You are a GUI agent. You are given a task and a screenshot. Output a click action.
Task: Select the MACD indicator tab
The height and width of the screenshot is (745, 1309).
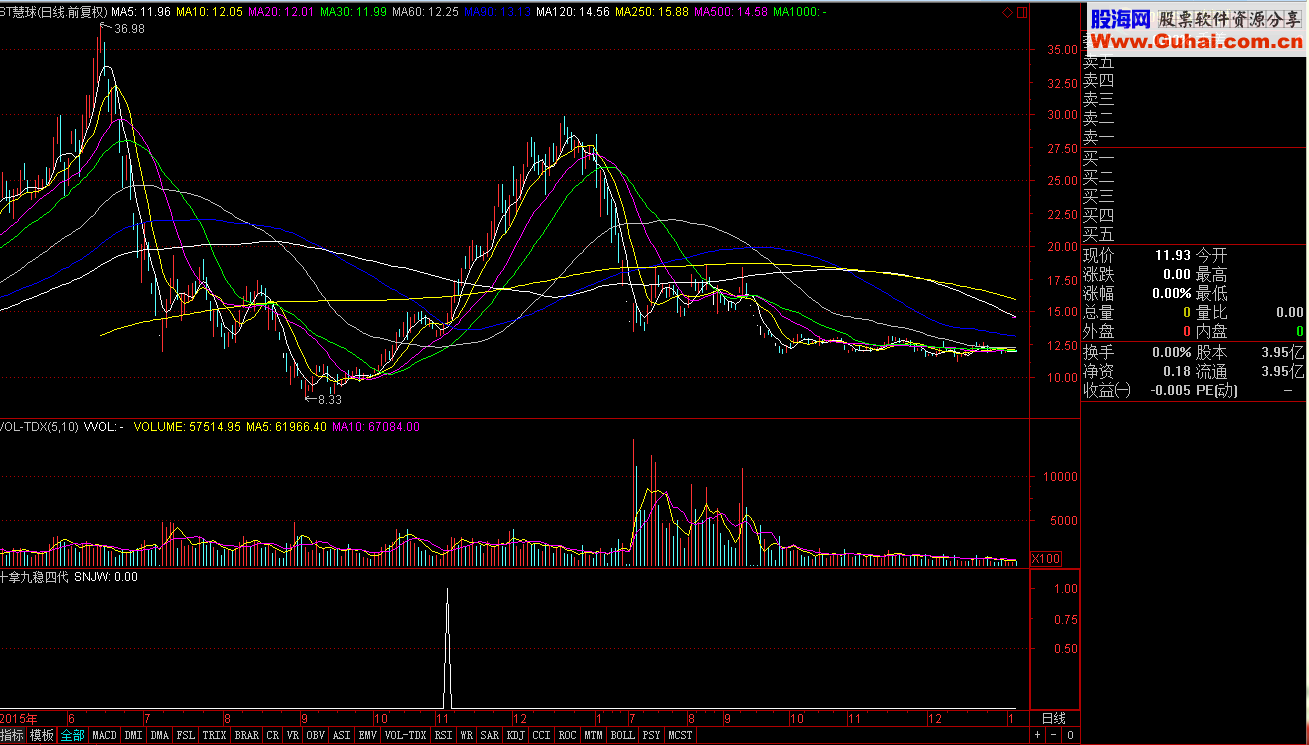pyautogui.click(x=104, y=735)
